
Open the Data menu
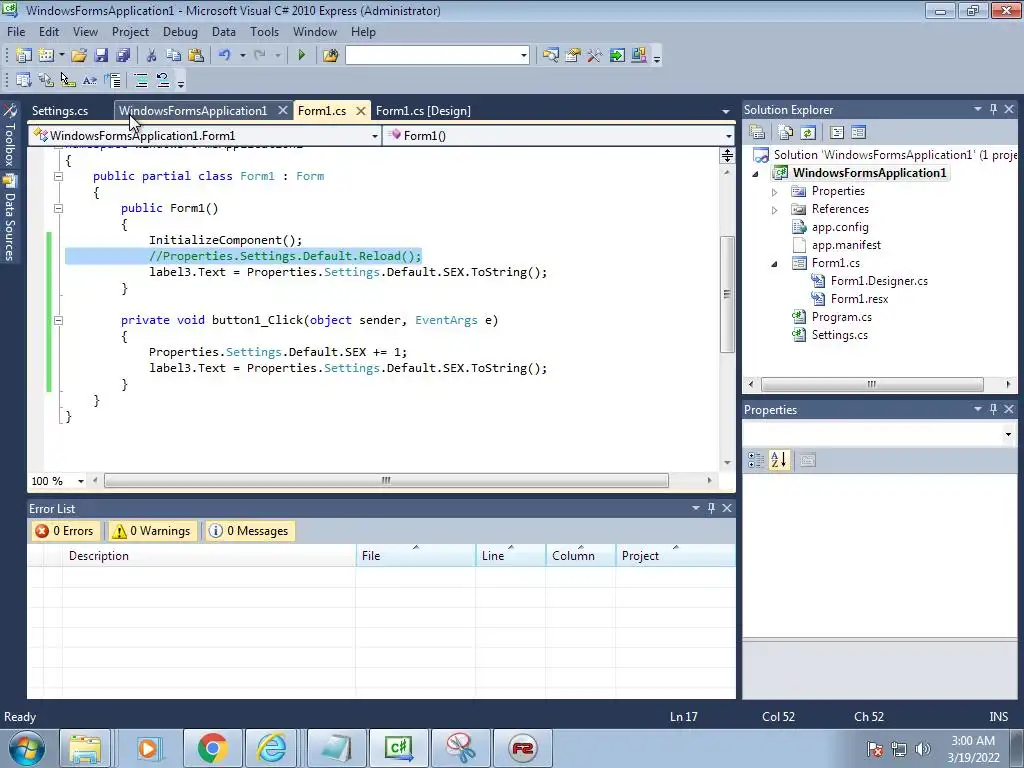(223, 32)
